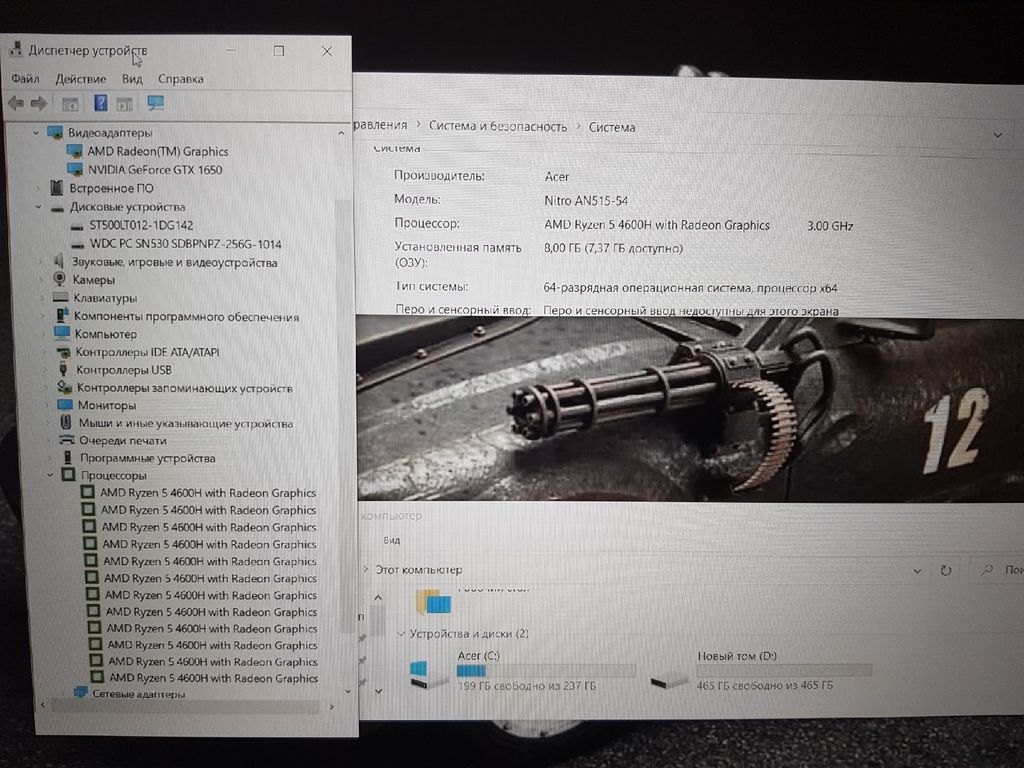
Task: Open the Файл menu
Action: pos(25,79)
